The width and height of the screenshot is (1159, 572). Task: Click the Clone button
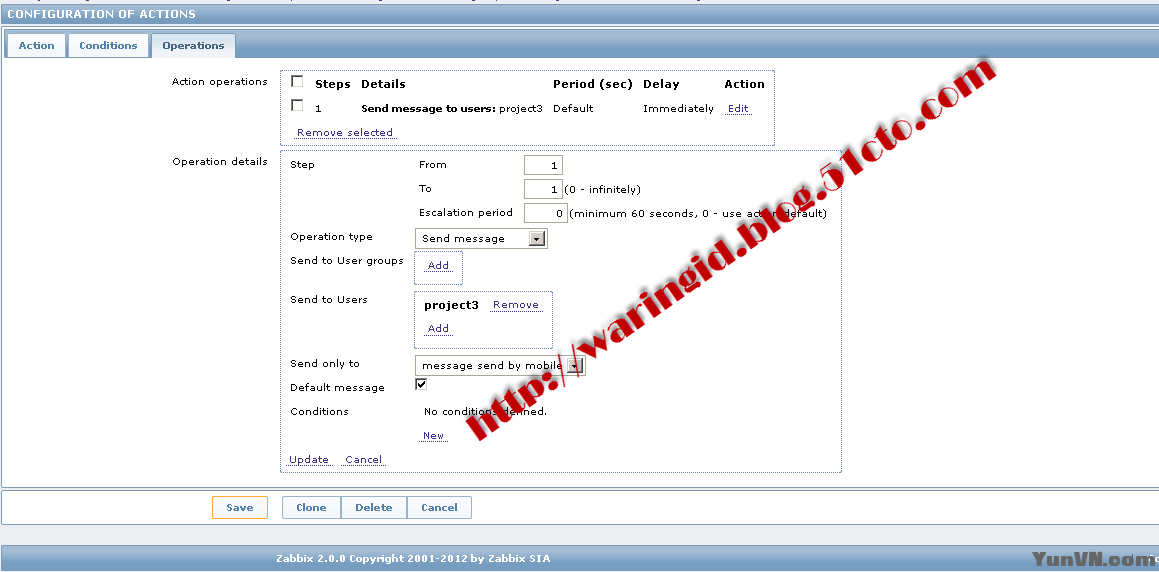[x=311, y=508]
